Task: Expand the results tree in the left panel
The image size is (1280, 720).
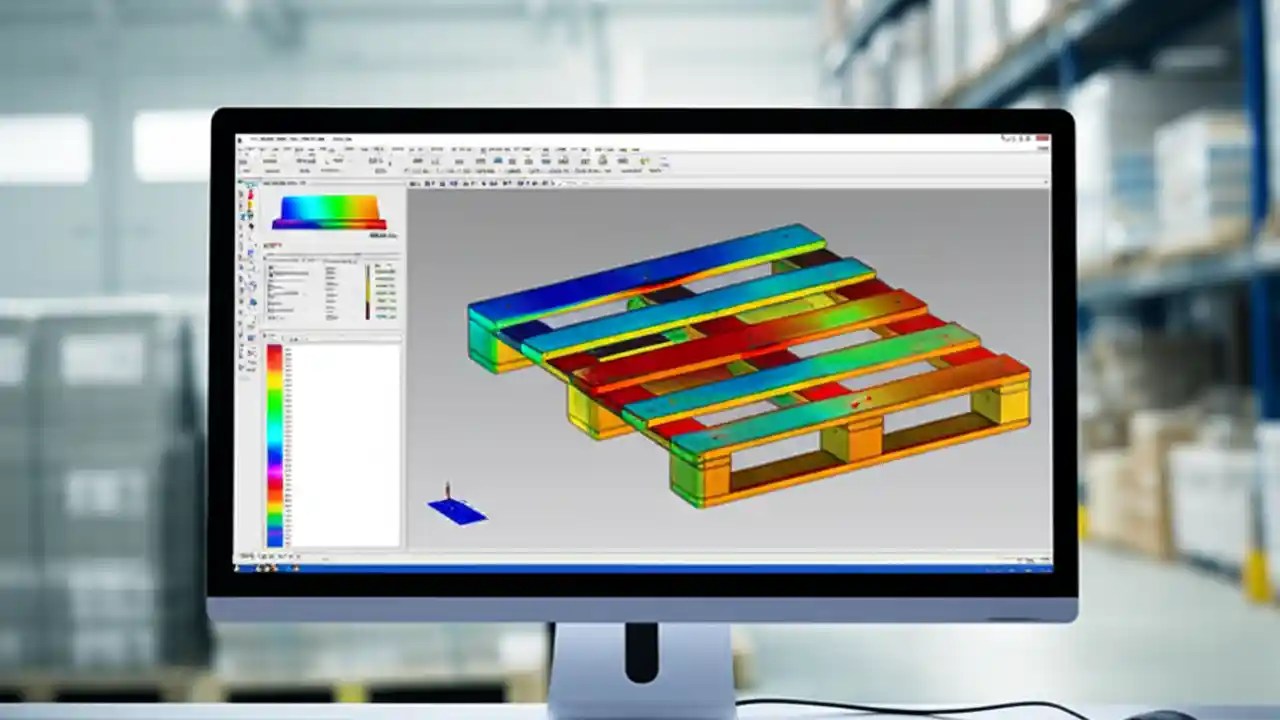Action: pos(268,270)
